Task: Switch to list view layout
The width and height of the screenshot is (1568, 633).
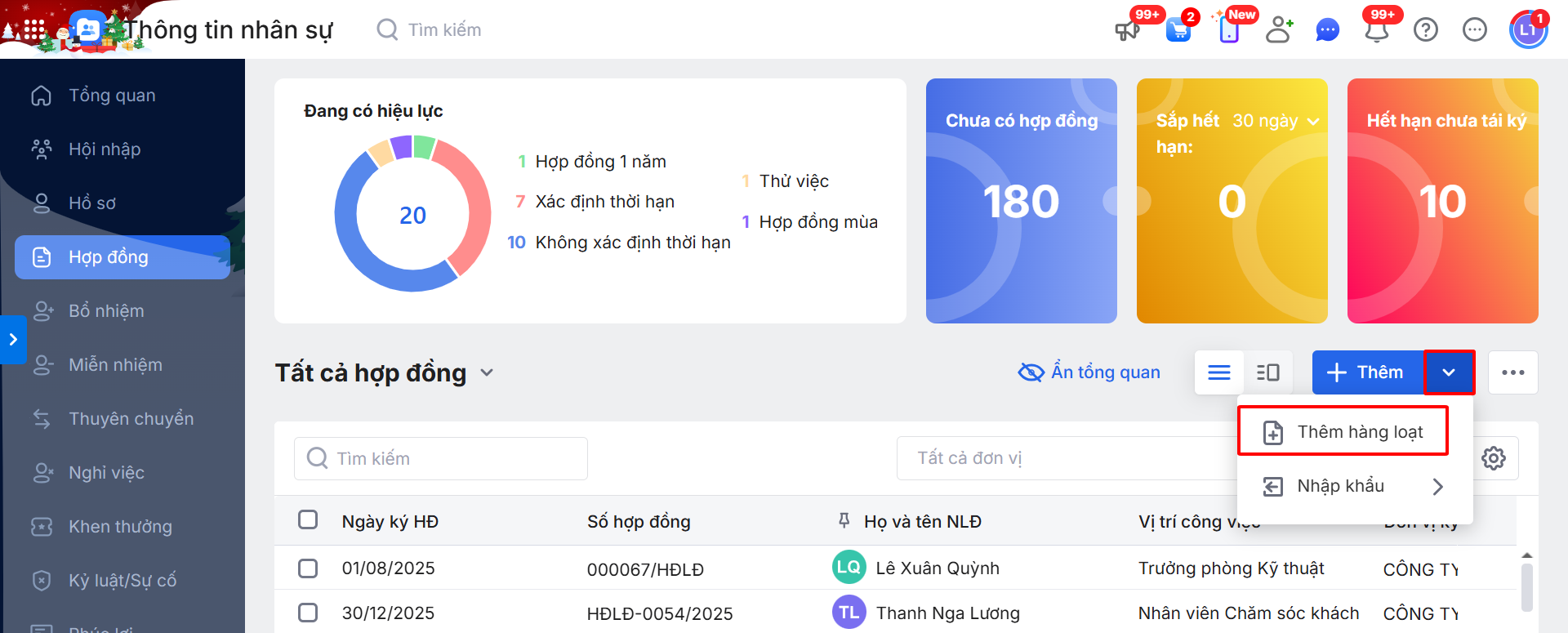Action: click(1219, 372)
